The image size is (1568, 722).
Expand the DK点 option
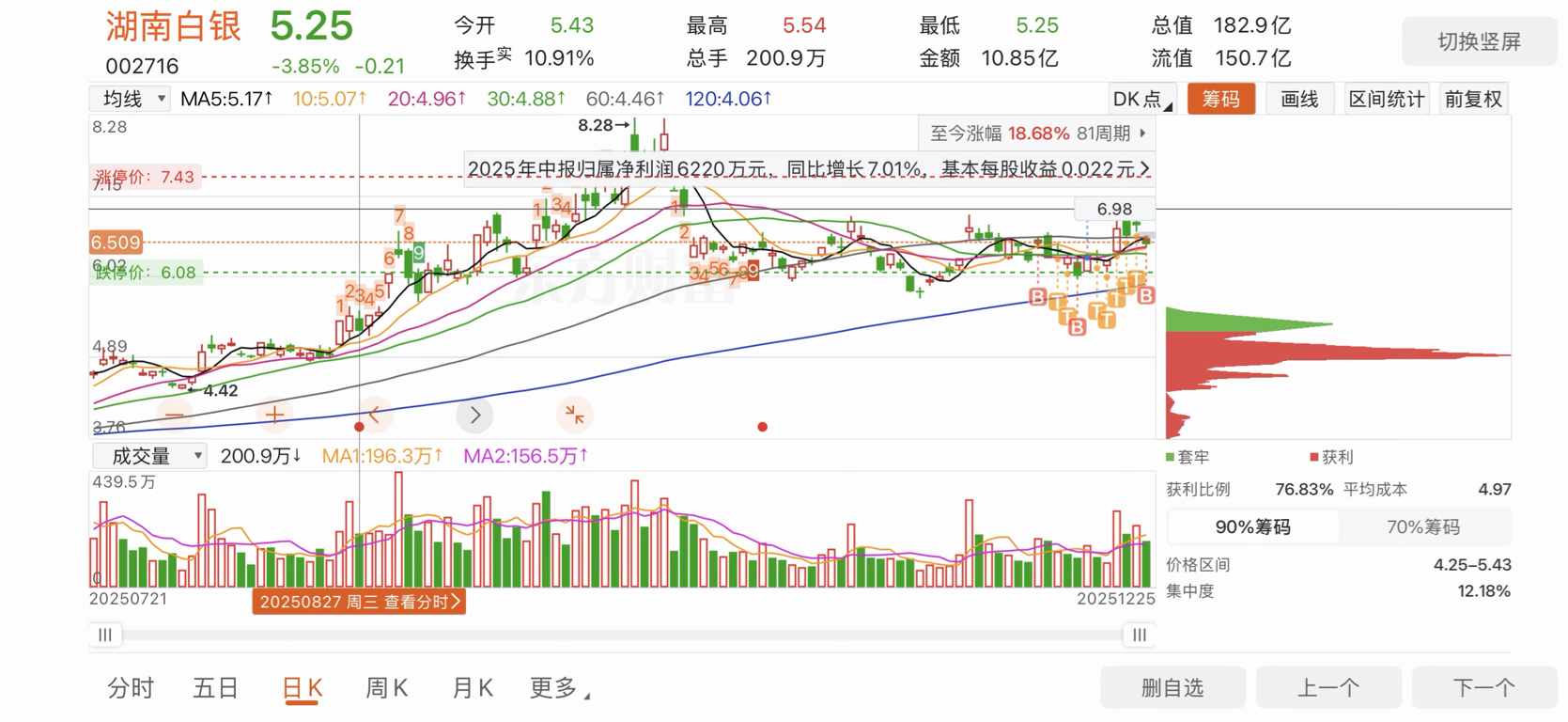1141,99
